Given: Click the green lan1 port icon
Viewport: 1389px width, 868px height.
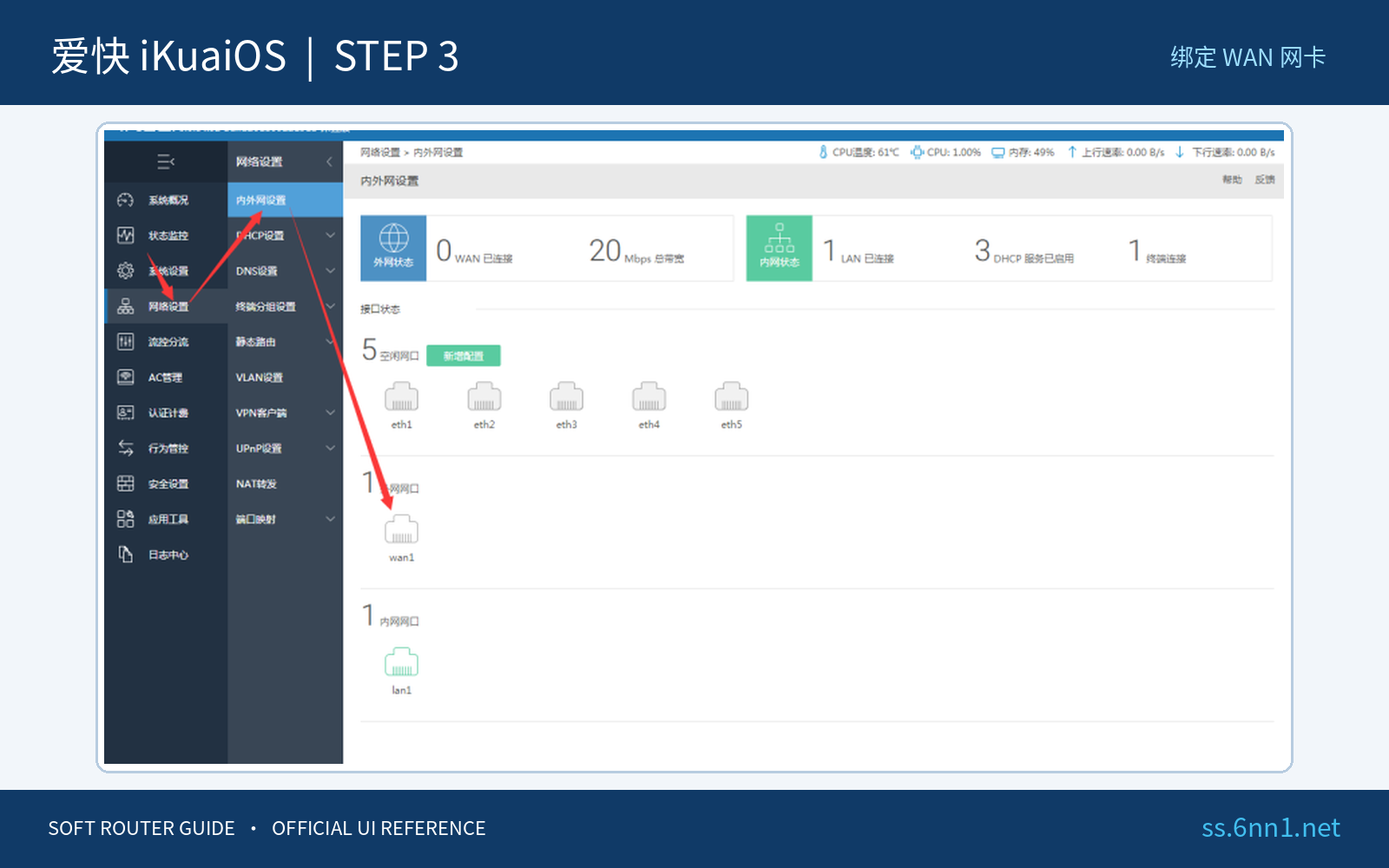Looking at the screenshot, I should [401, 662].
